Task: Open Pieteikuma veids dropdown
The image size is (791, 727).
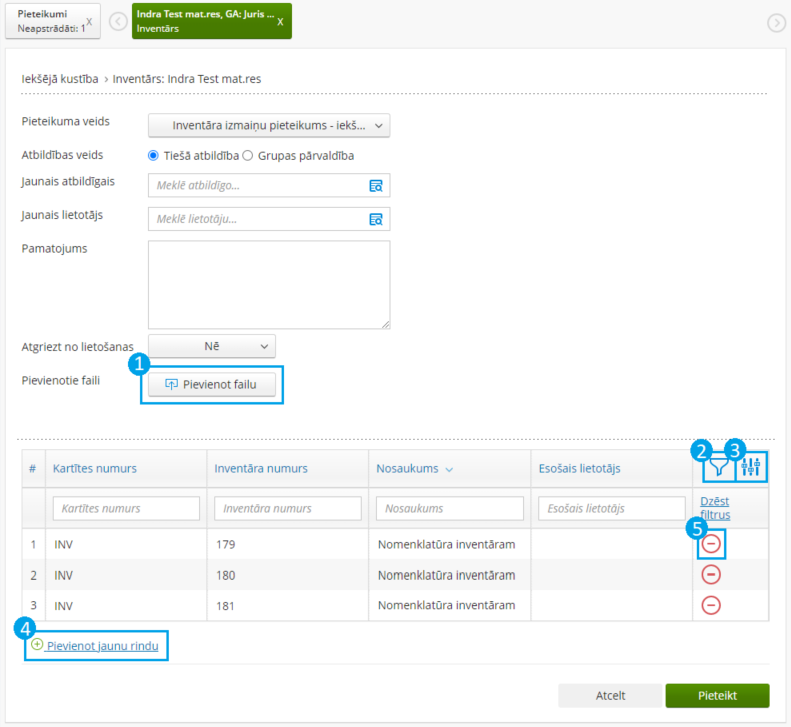Action: (x=269, y=126)
